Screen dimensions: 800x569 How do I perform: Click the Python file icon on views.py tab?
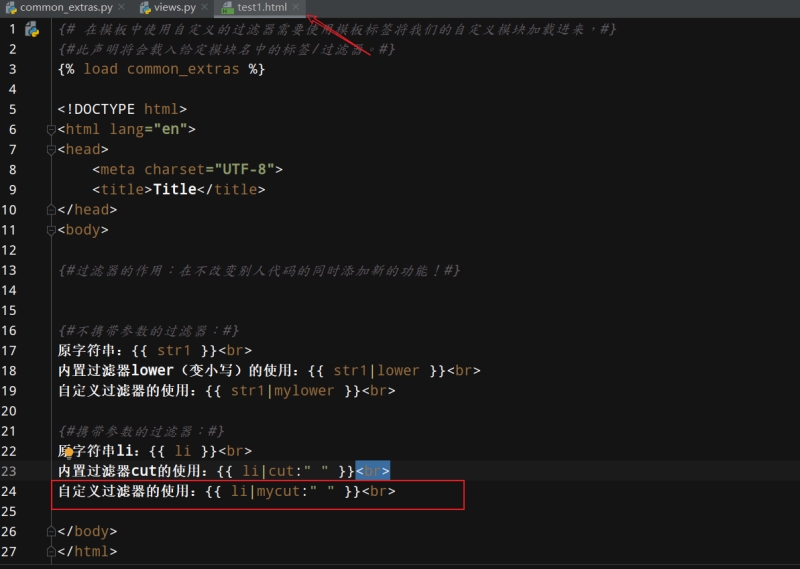143,7
